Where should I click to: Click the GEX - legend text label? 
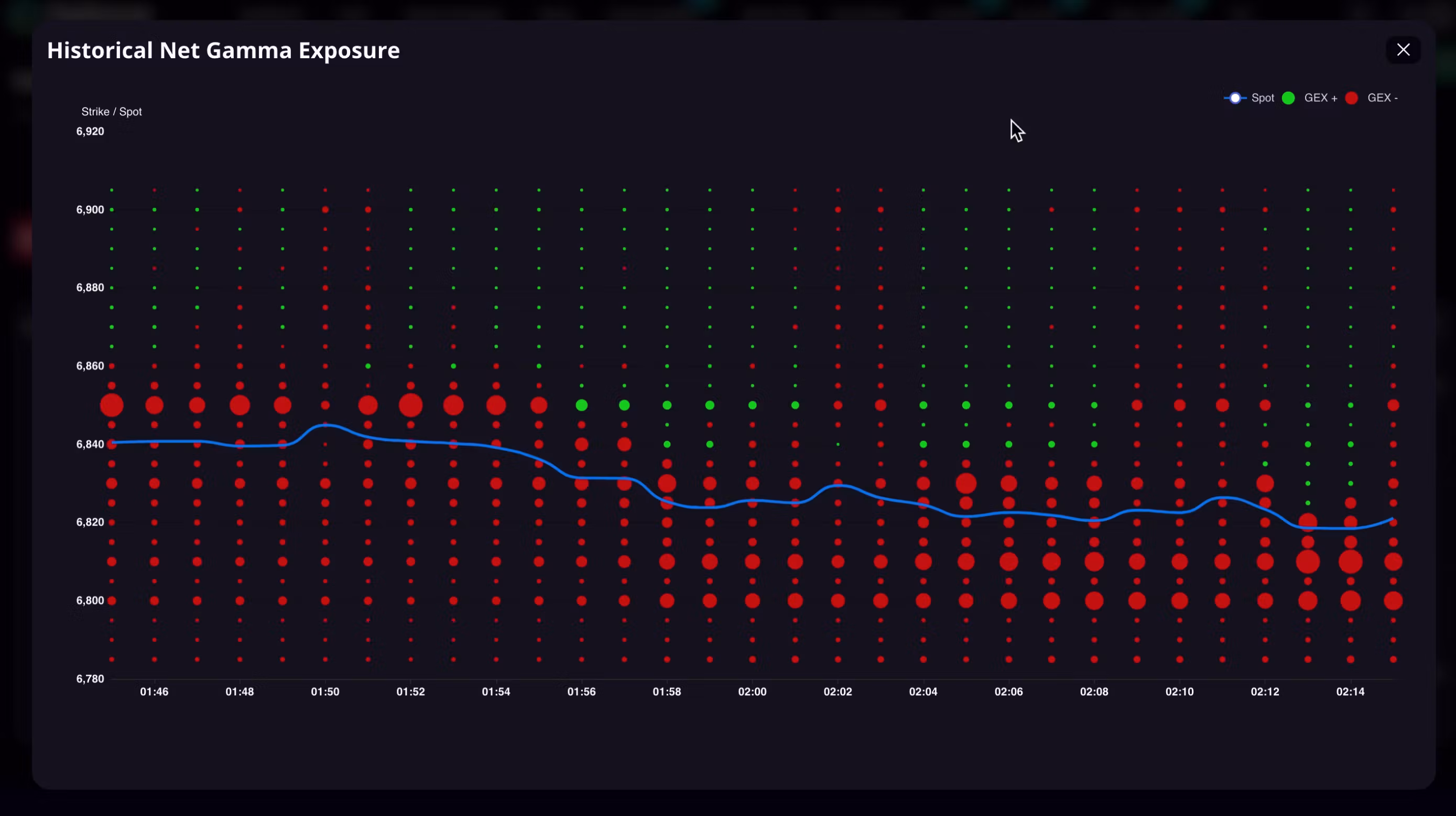pyautogui.click(x=1383, y=98)
